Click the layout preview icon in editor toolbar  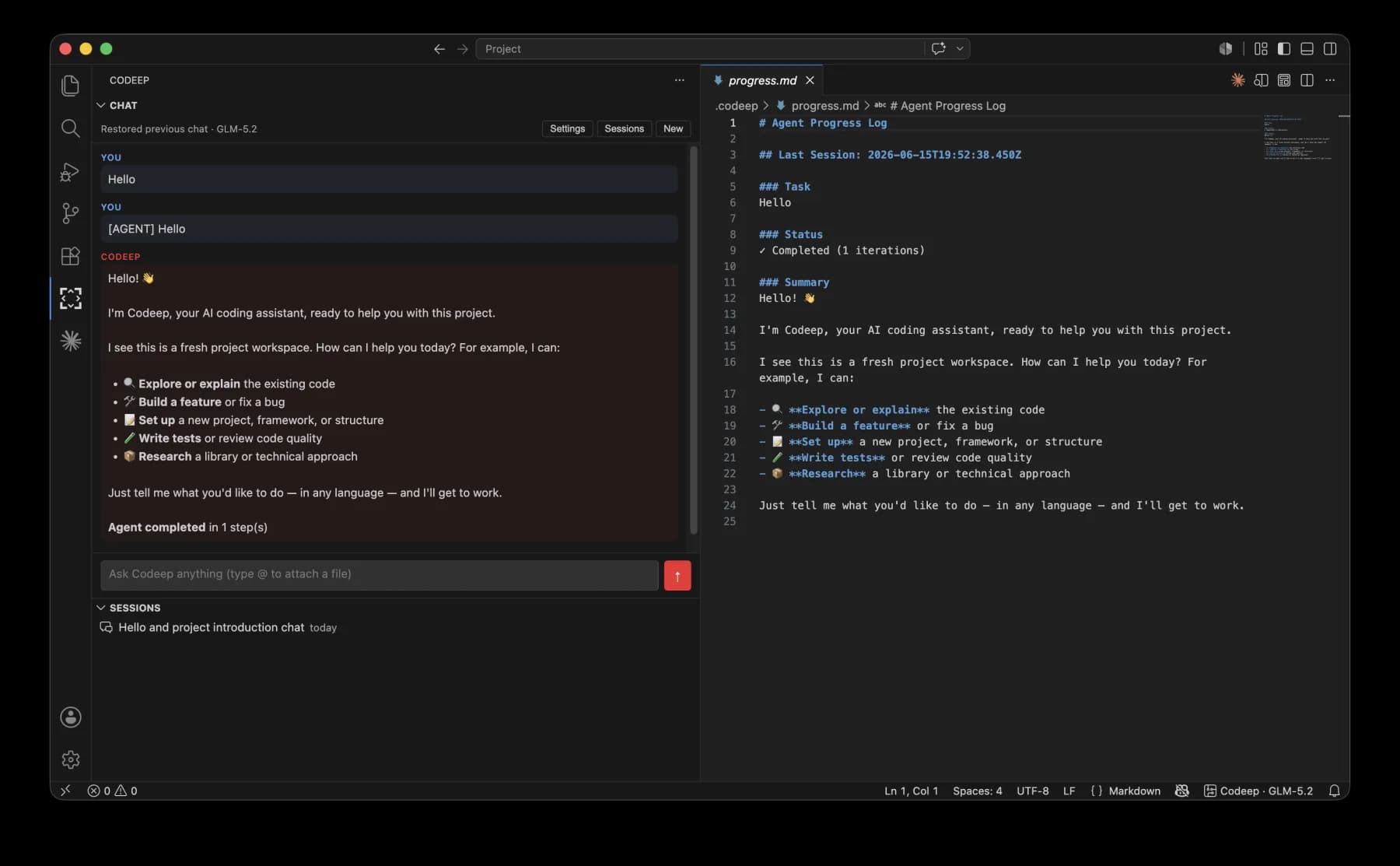[1284, 80]
